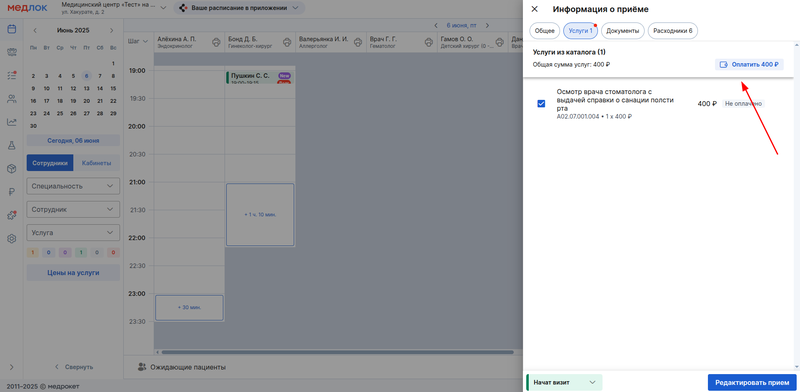The image size is (800, 392).
Task: Click the Оплатить 400 ₽ button
Action: point(748,65)
